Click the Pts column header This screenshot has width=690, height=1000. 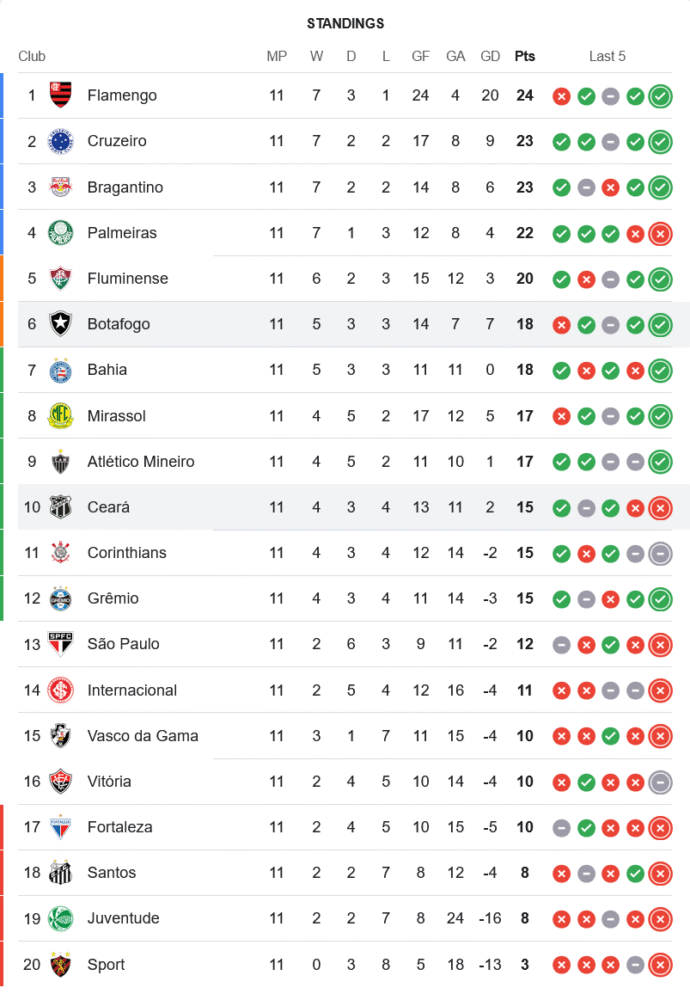click(x=525, y=56)
